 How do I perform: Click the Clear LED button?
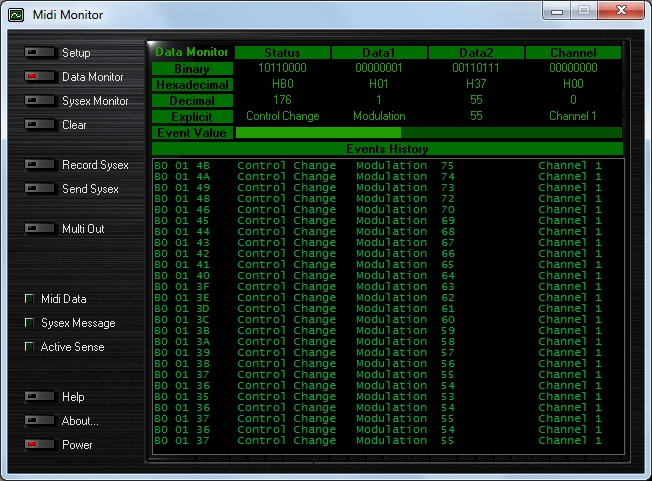click(40, 124)
